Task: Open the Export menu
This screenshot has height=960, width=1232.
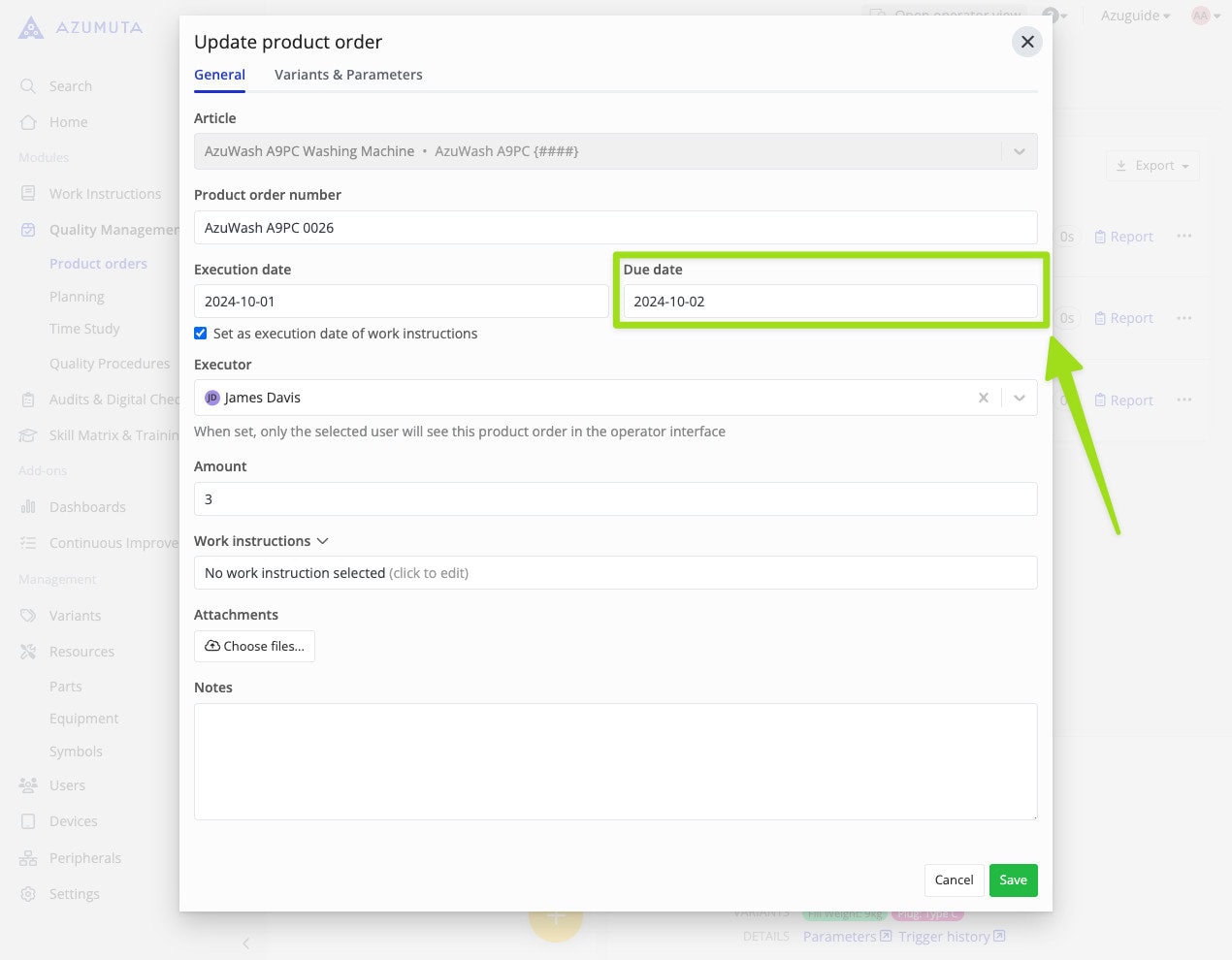Action: tap(1152, 165)
